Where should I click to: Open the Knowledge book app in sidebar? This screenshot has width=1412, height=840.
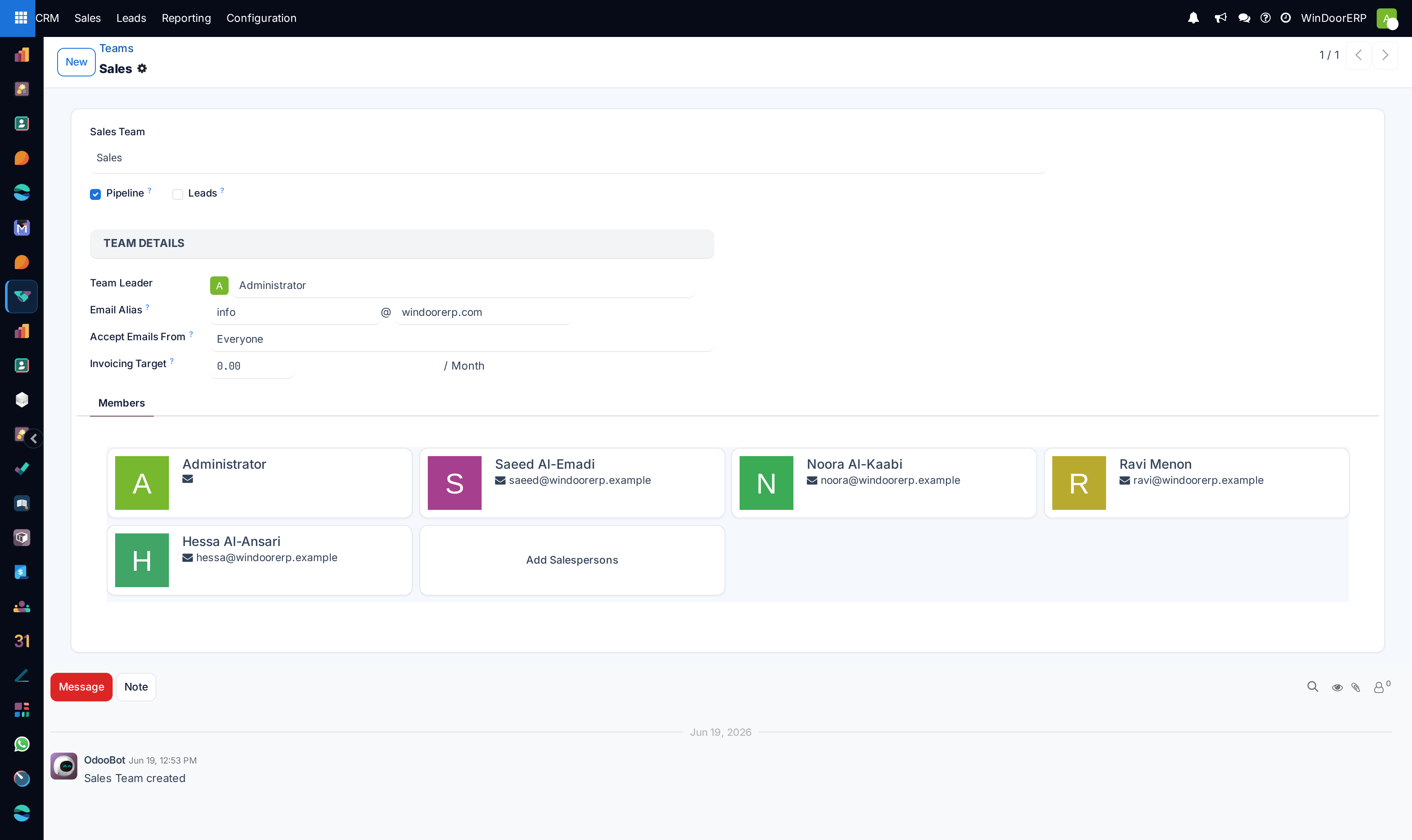coord(21,504)
